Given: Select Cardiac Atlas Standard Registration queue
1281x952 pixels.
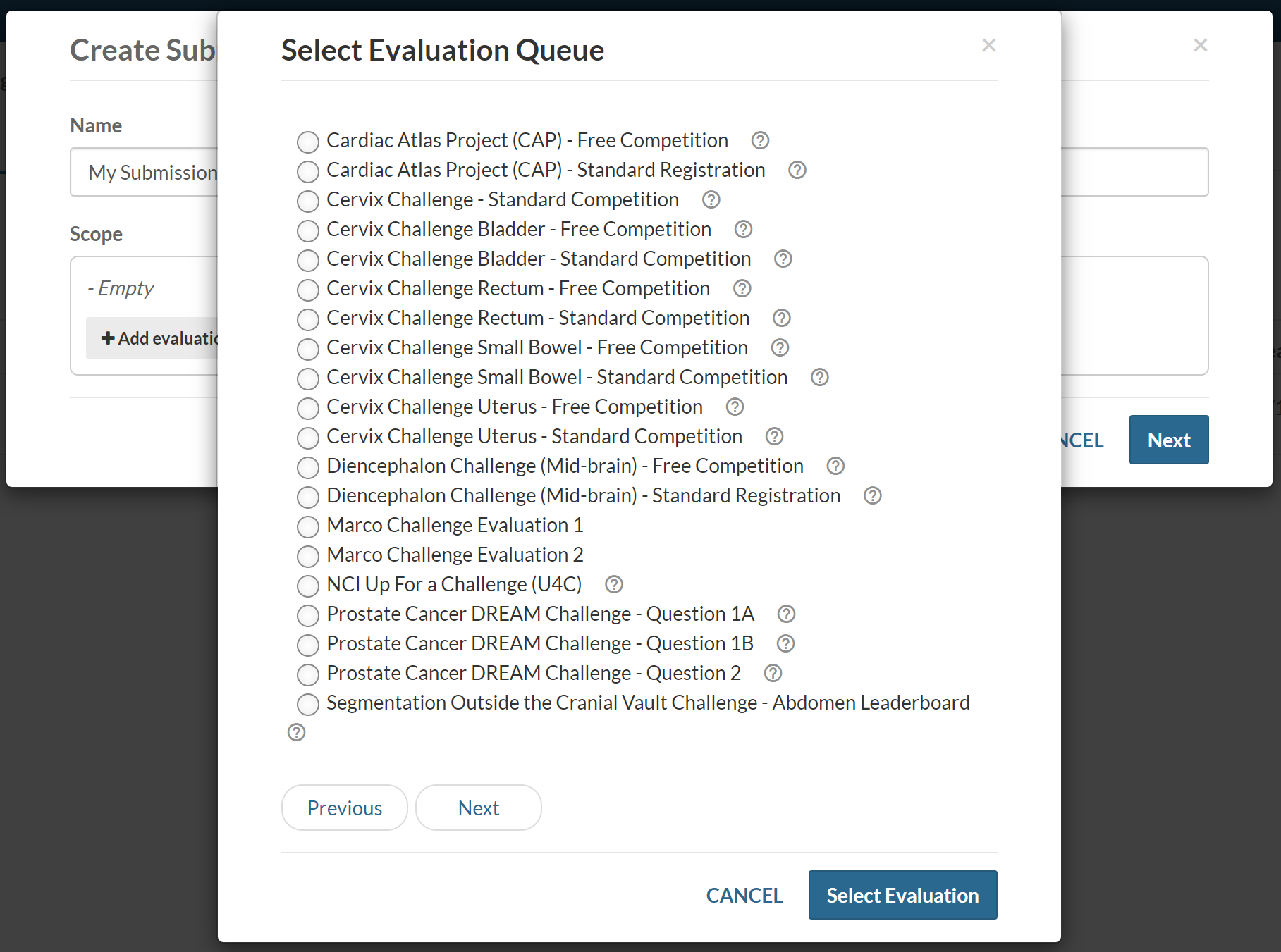Looking at the screenshot, I should point(308,171).
